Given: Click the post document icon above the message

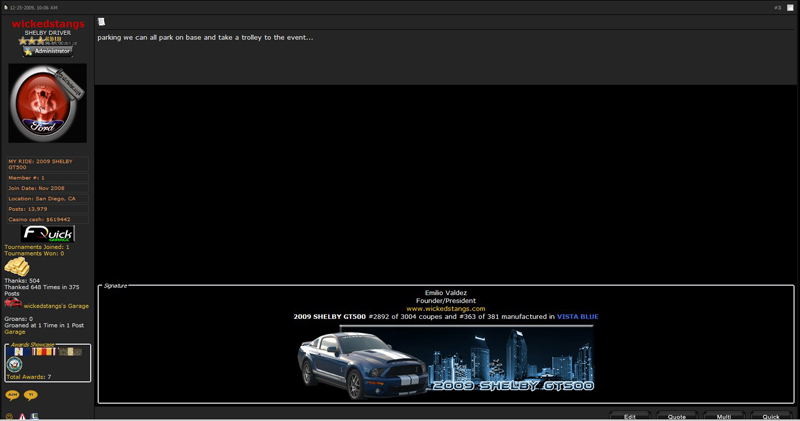Looking at the screenshot, I should [x=102, y=21].
